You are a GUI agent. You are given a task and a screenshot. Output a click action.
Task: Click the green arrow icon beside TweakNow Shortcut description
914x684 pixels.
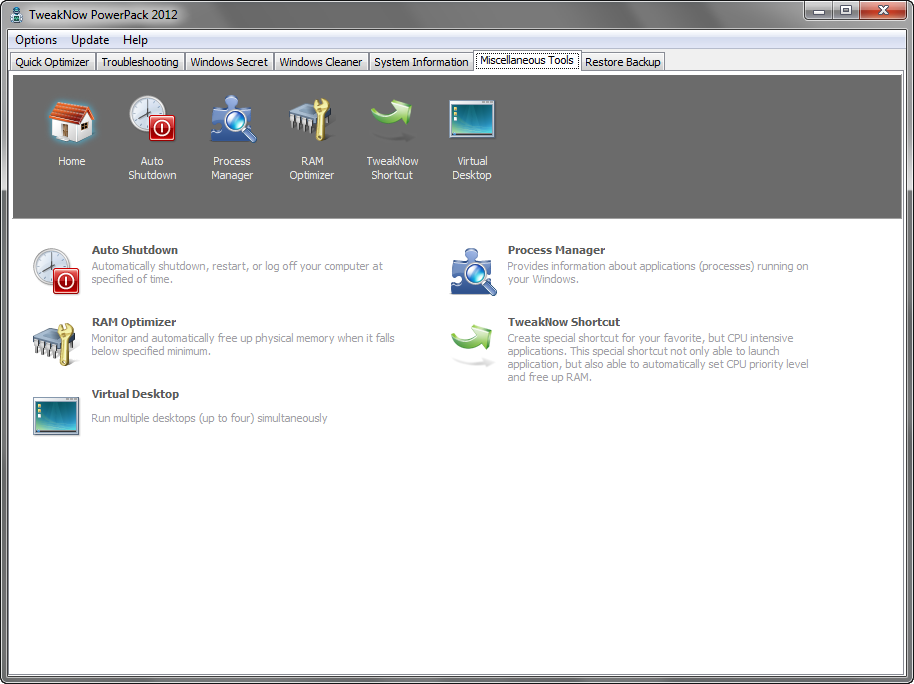pos(473,344)
